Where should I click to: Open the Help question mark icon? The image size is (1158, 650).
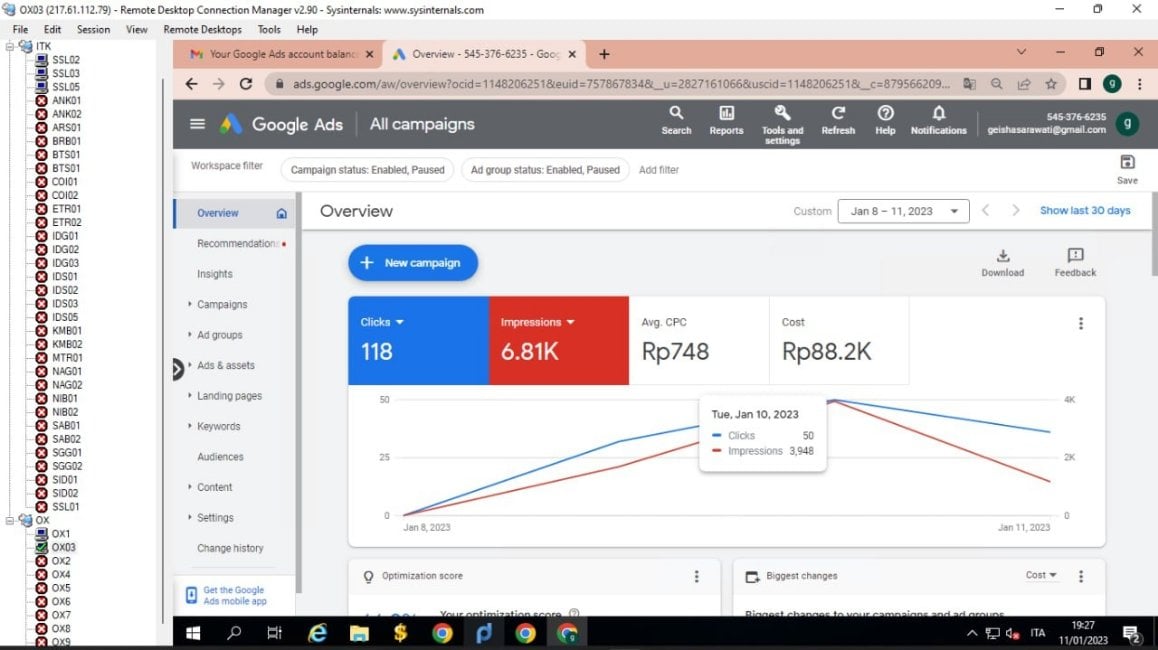click(885, 120)
